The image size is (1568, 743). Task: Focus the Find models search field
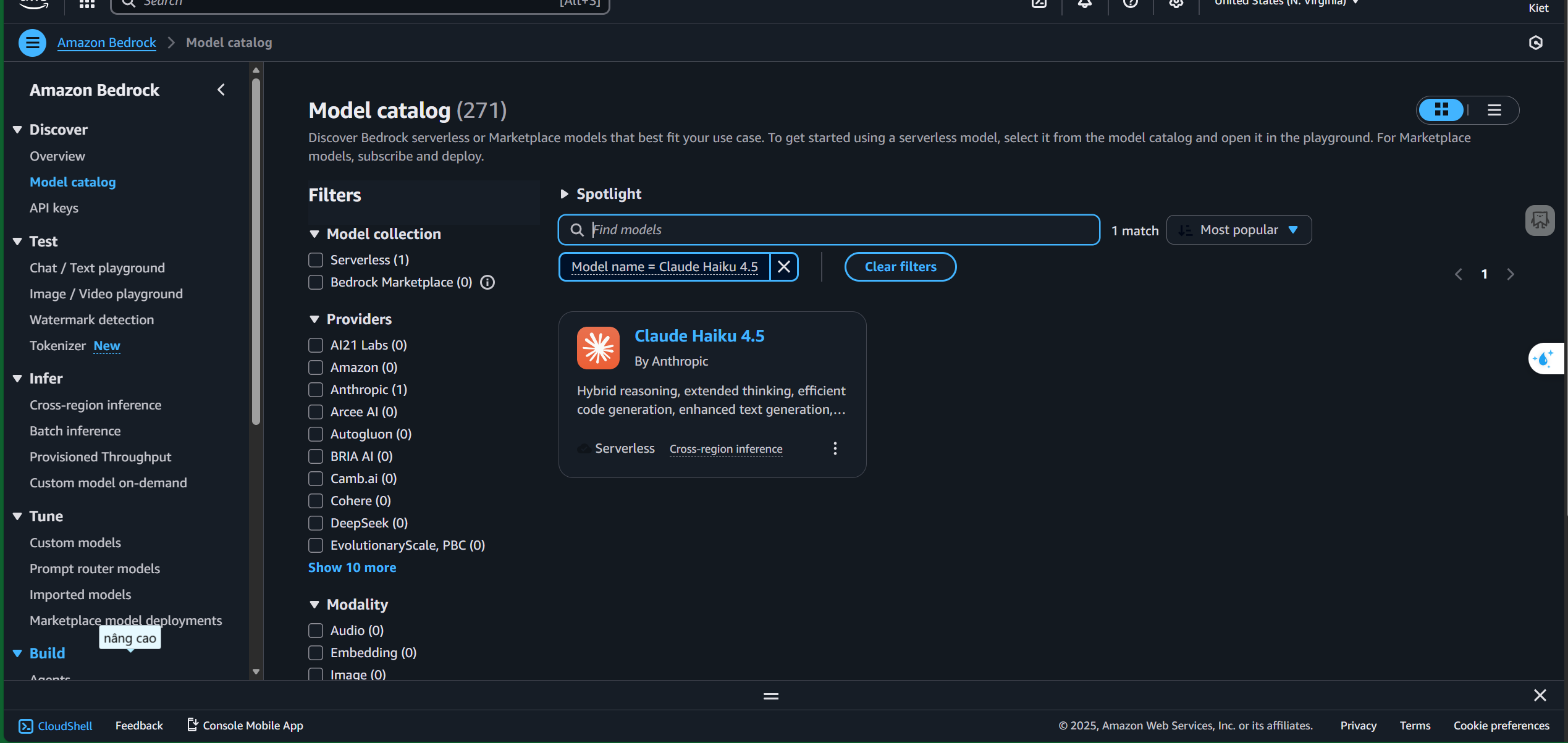coord(840,230)
